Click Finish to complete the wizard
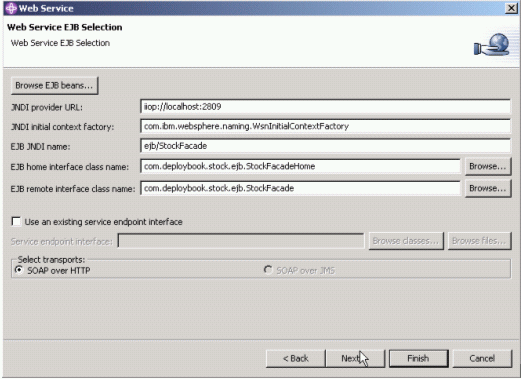Screen dimensions: 521x379 418,358
